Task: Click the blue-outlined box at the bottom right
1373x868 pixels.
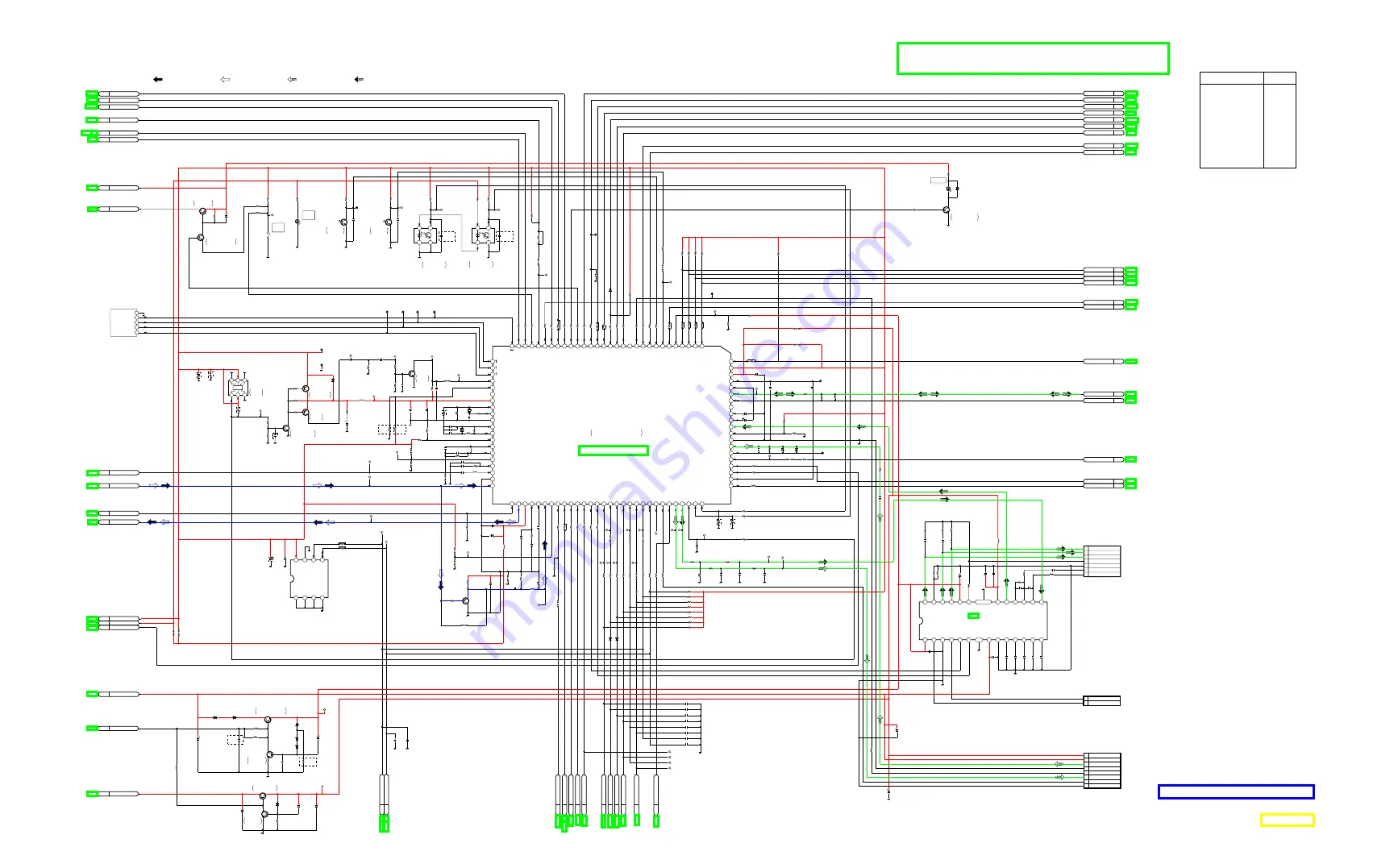Action: [1236, 792]
